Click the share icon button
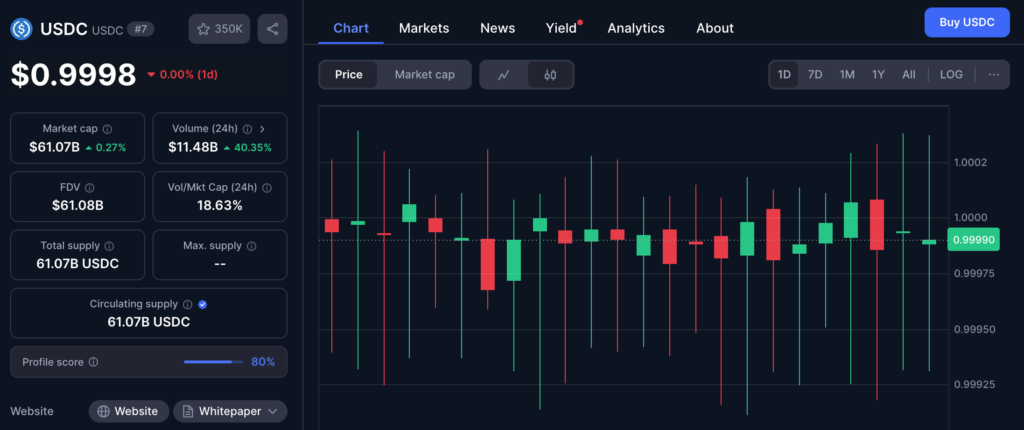Screen dimensions: 1024x430 click(272, 29)
